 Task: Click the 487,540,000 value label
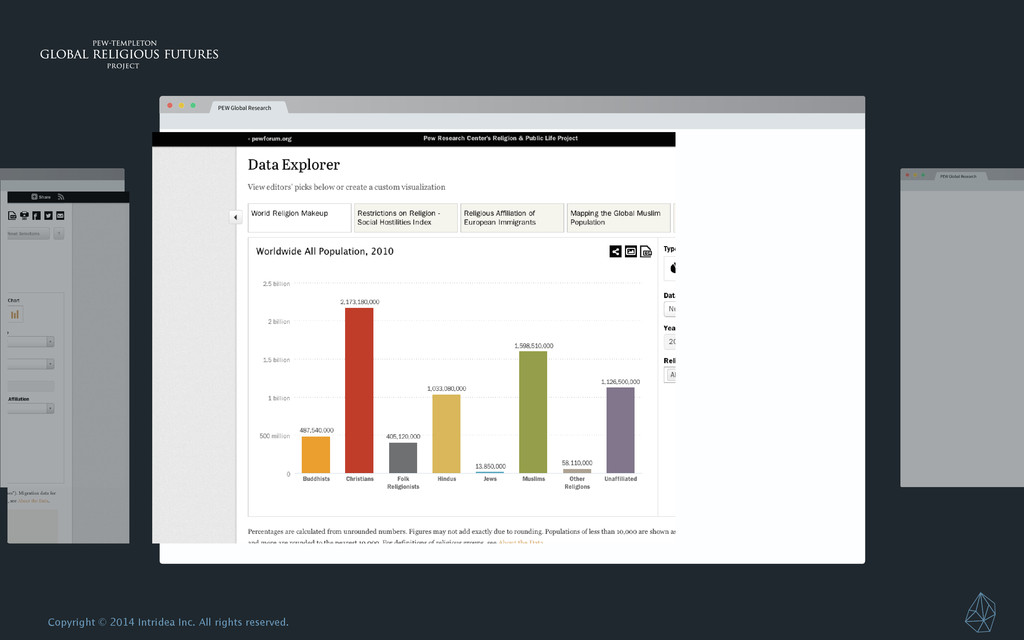pos(316,430)
